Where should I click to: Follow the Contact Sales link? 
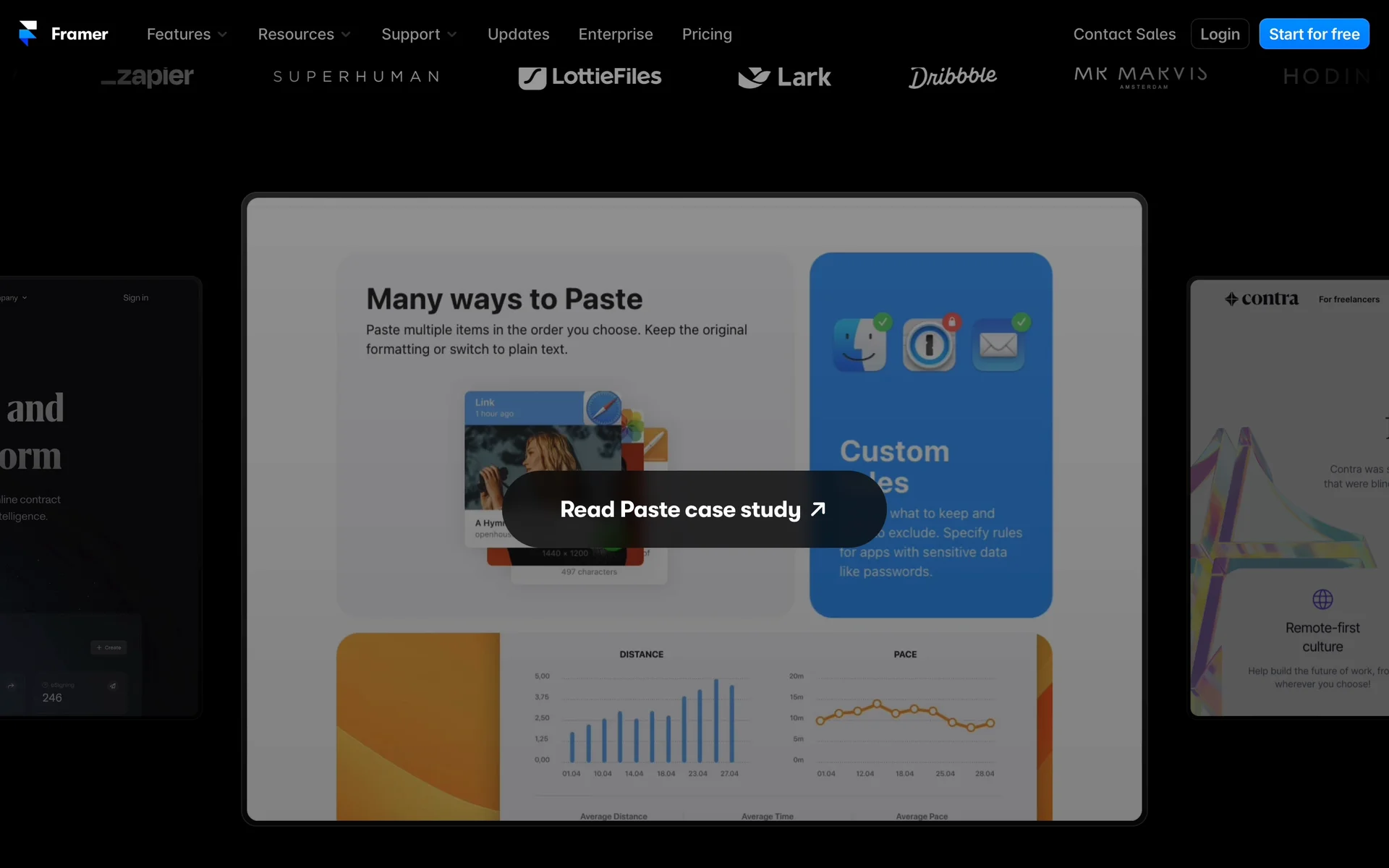point(1124,34)
